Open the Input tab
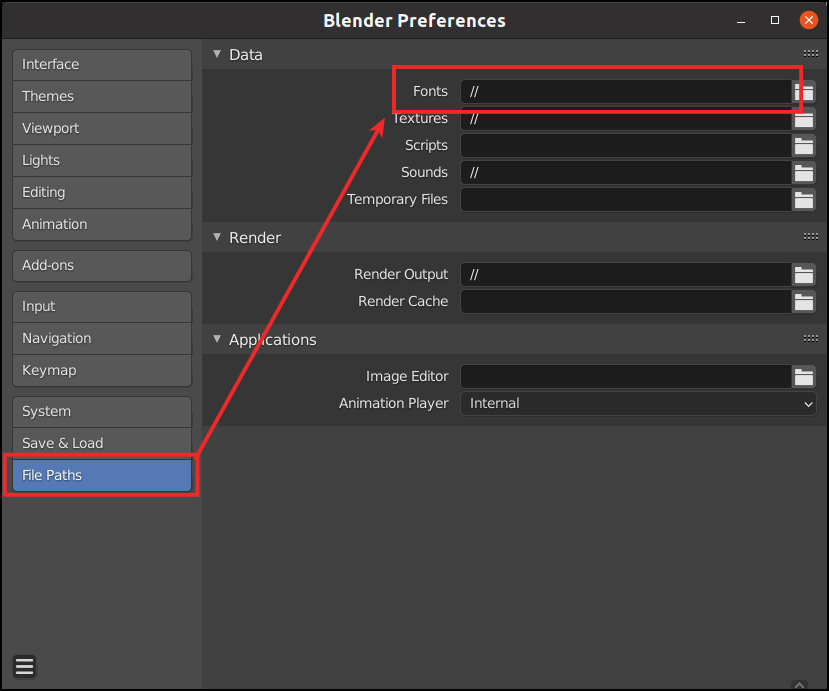Image resolution: width=829 pixels, height=691 pixels. pos(102,307)
